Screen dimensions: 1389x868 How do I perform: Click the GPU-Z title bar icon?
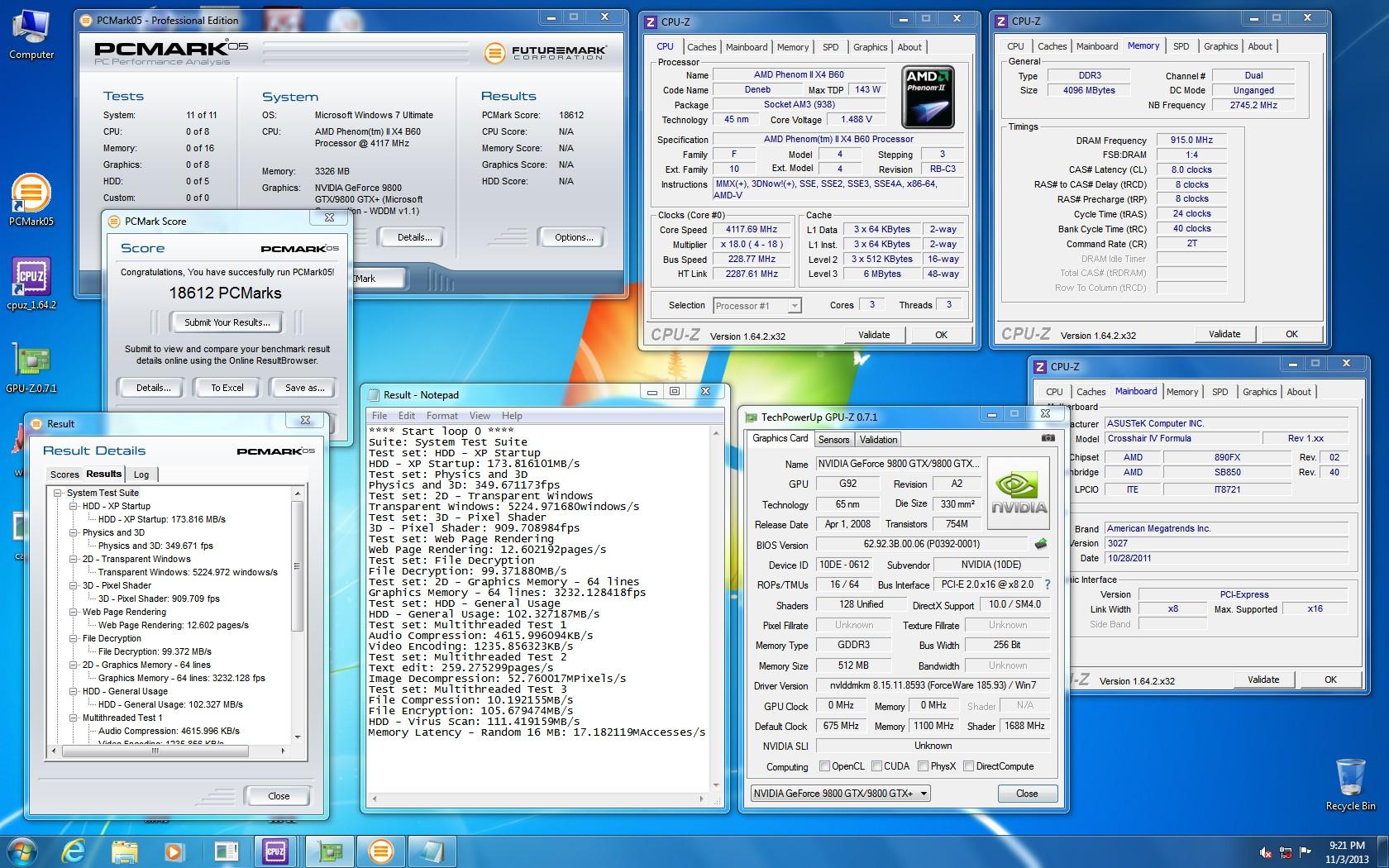[x=751, y=417]
